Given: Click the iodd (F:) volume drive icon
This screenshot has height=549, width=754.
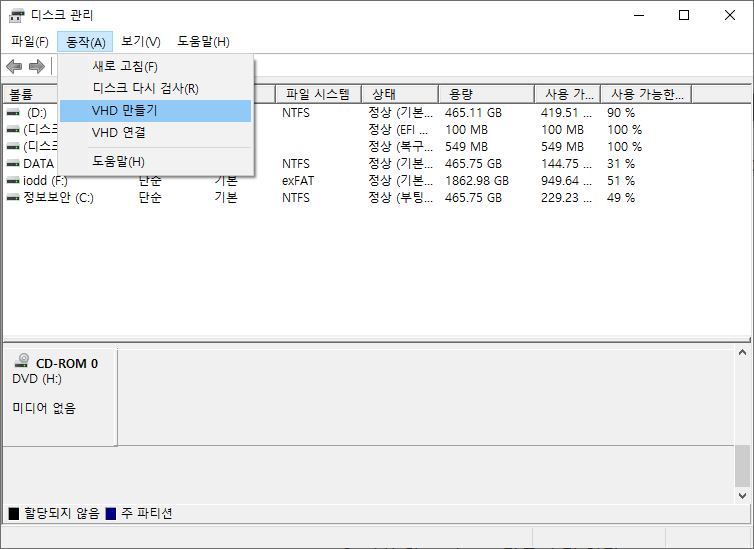Looking at the screenshot, I should click(x=13, y=181).
